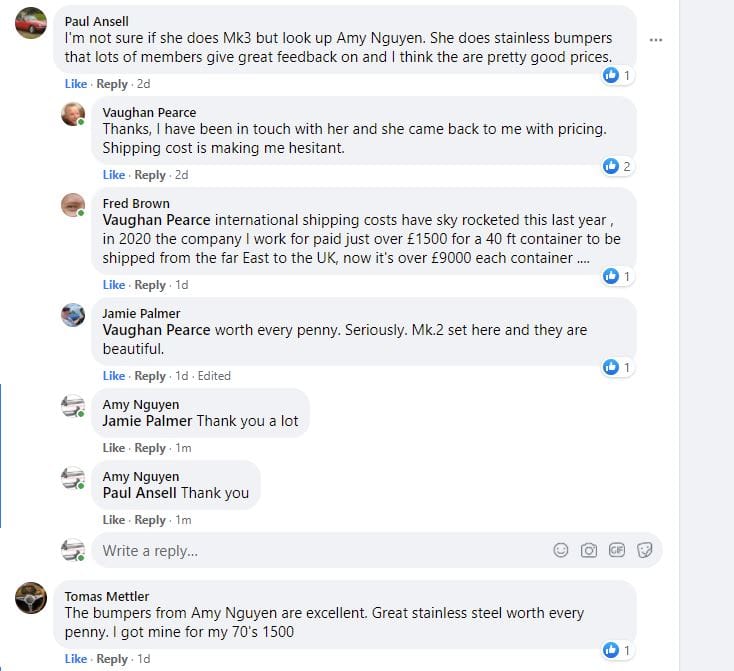This screenshot has height=671, width=734.
Task: Open emoji picker in reply box
Action: click(561, 550)
